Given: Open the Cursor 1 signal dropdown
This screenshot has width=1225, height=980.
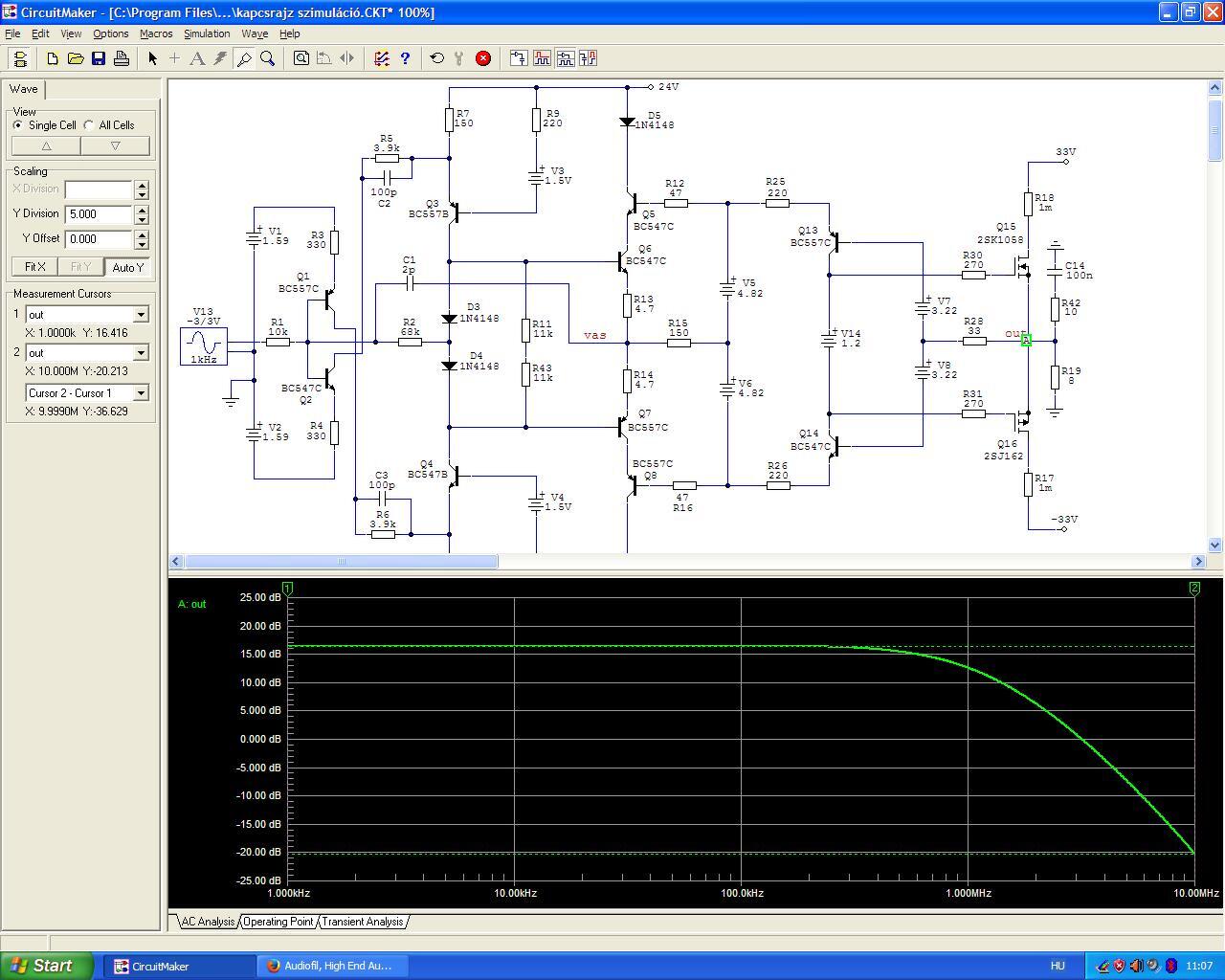Looking at the screenshot, I should pos(141,315).
